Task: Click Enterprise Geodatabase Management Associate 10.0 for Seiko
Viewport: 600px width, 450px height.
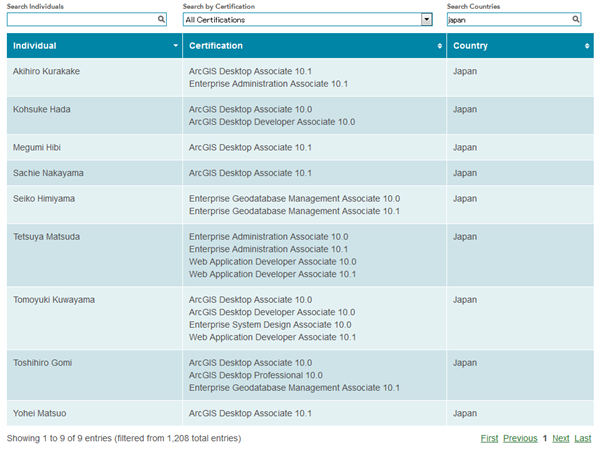Action: point(294,199)
